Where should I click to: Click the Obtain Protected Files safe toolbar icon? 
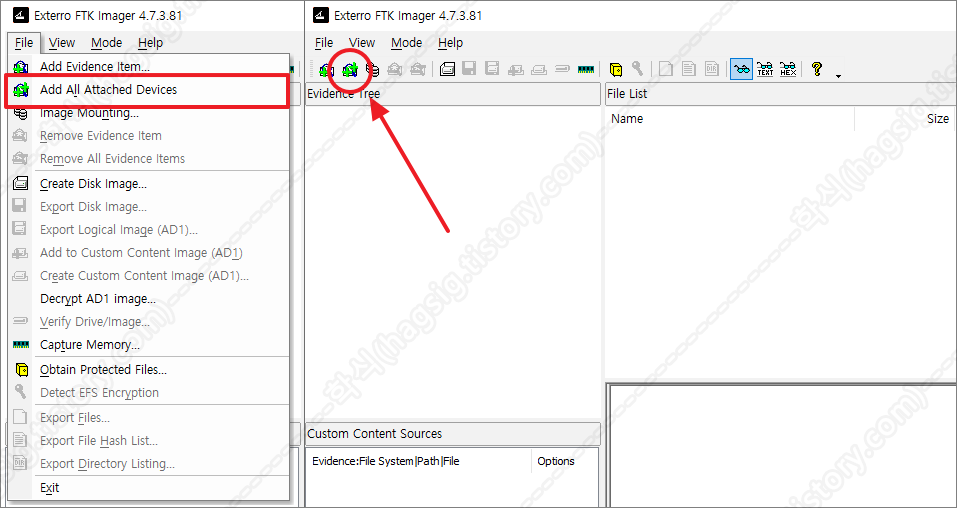click(616, 69)
